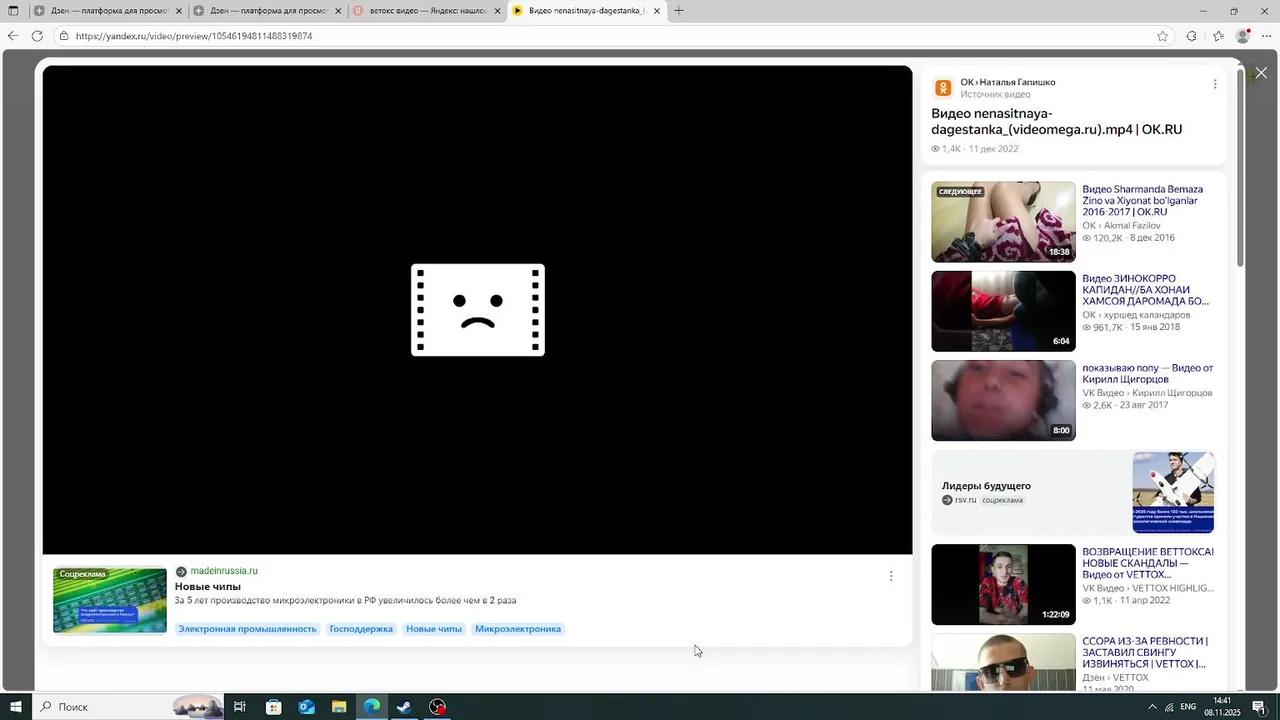The height and width of the screenshot is (720, 1280).
Task: Open thumbnail of ЗИНОКОРРО КАПИДАН video
Action: (1003, 311)
